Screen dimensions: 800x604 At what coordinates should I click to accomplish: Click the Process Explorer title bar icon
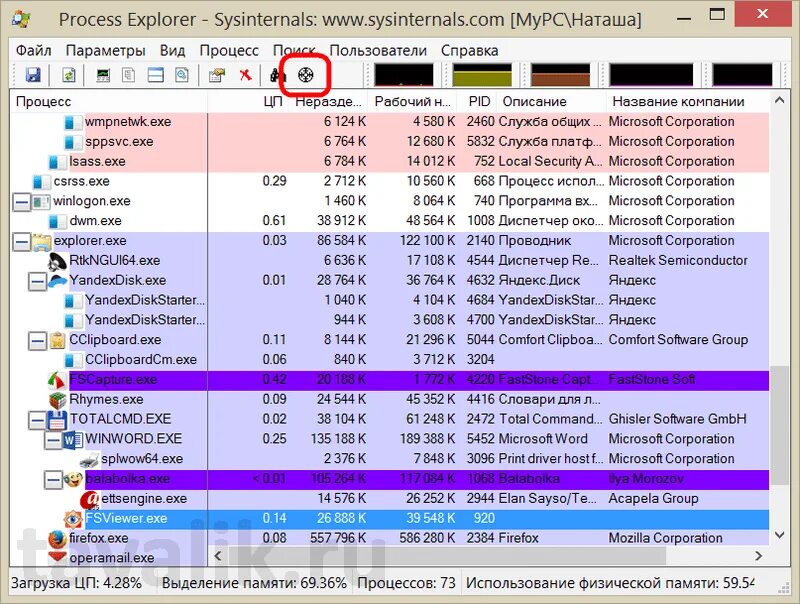pos(22,19)
